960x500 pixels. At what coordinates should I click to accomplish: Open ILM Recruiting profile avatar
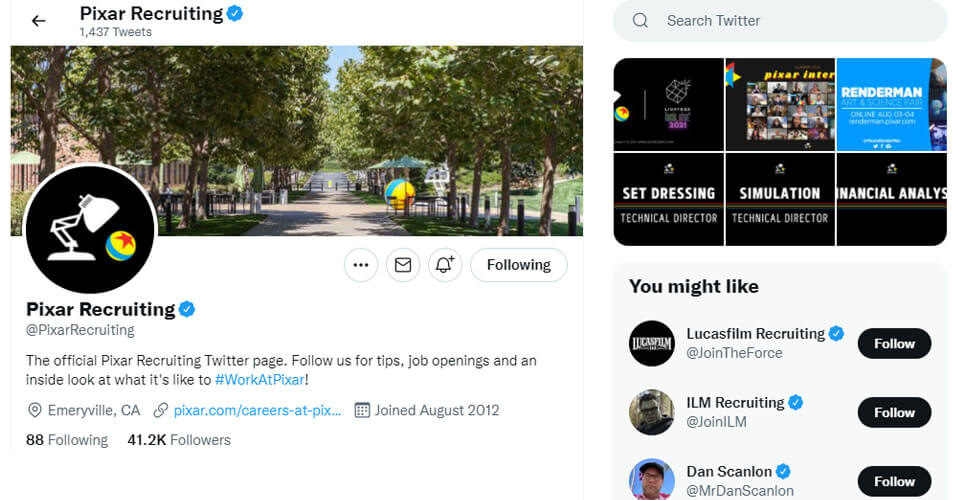pyautogui.click(x=651, y=412)
